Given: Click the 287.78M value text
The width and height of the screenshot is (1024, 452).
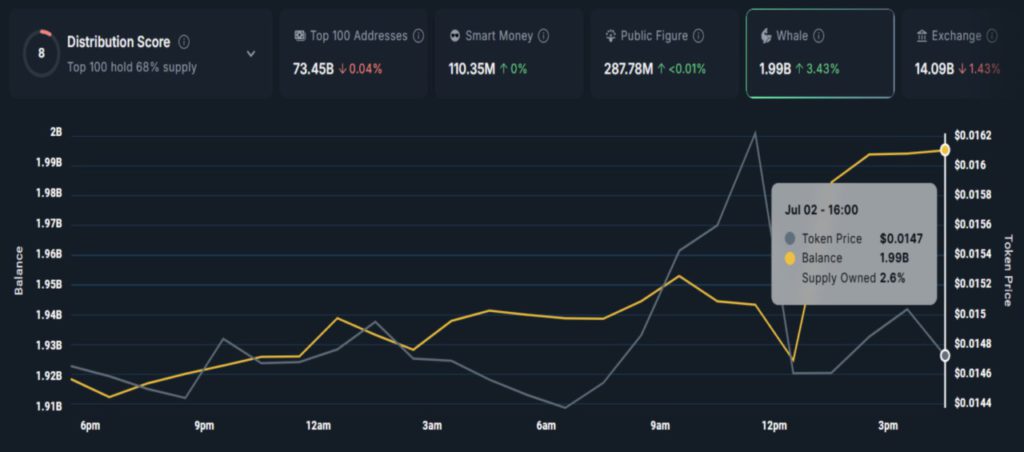Looking at the screenshot, I should 628,69.
